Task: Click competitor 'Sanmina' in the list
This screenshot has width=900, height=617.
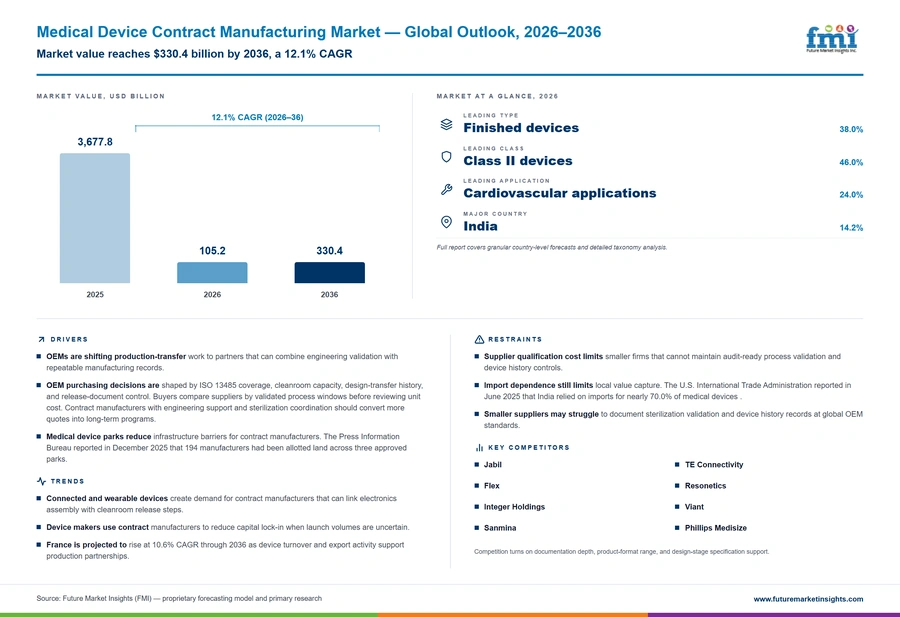Action: (x=500, y=528)
